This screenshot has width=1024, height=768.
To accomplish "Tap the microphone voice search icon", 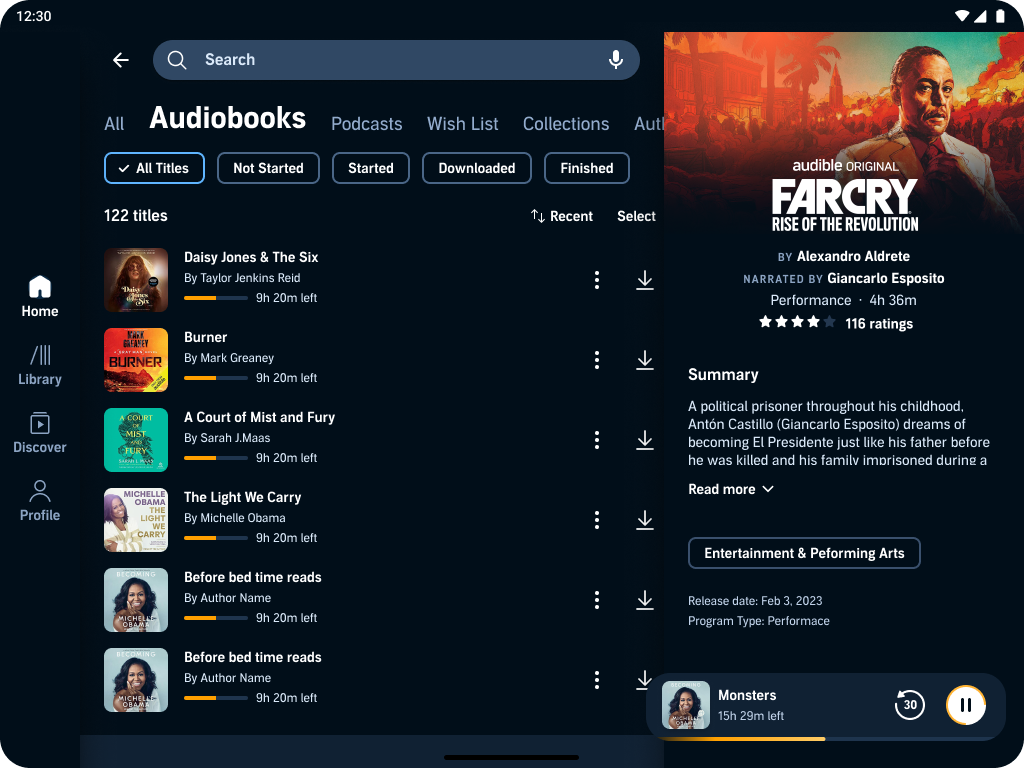I will coord(615,59).
